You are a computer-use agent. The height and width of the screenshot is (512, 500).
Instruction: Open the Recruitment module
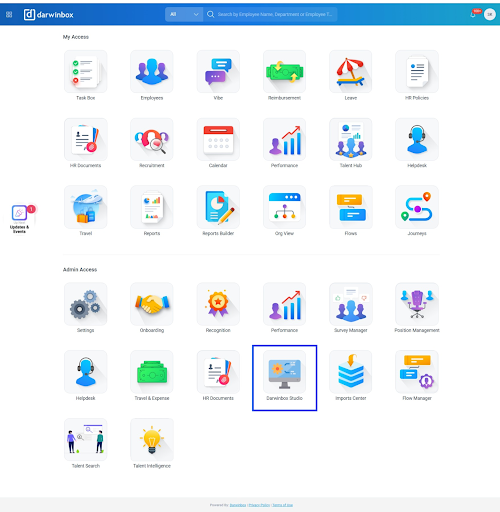coord(152,139)
